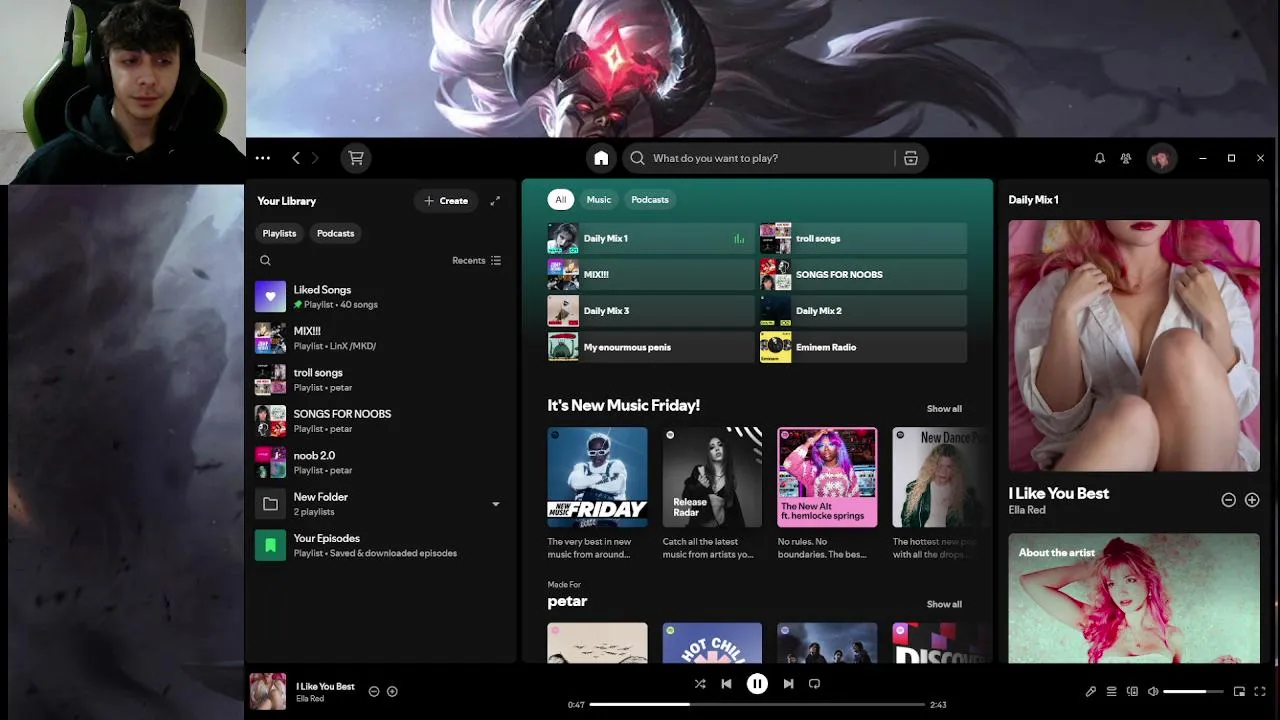Add to playlist in right panel
The image size is (1280, 720).
point(1252,500)
